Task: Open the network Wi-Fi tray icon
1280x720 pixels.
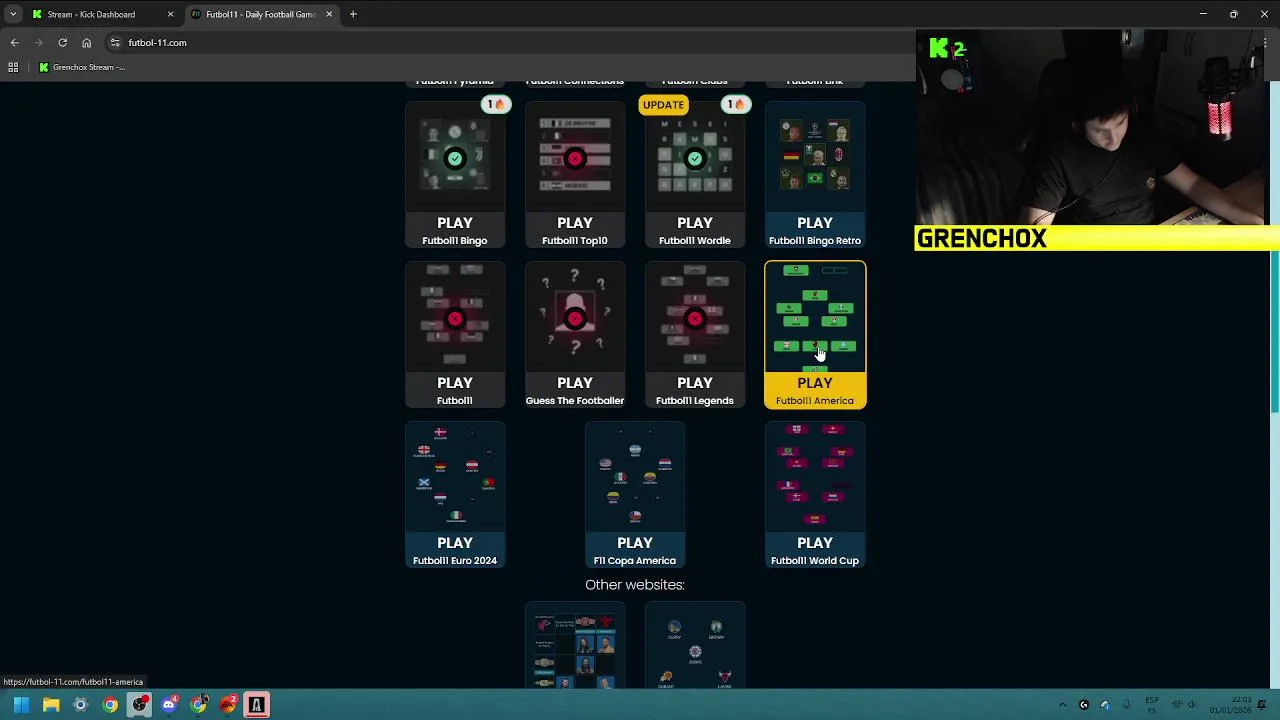Action: [1175, 705]
